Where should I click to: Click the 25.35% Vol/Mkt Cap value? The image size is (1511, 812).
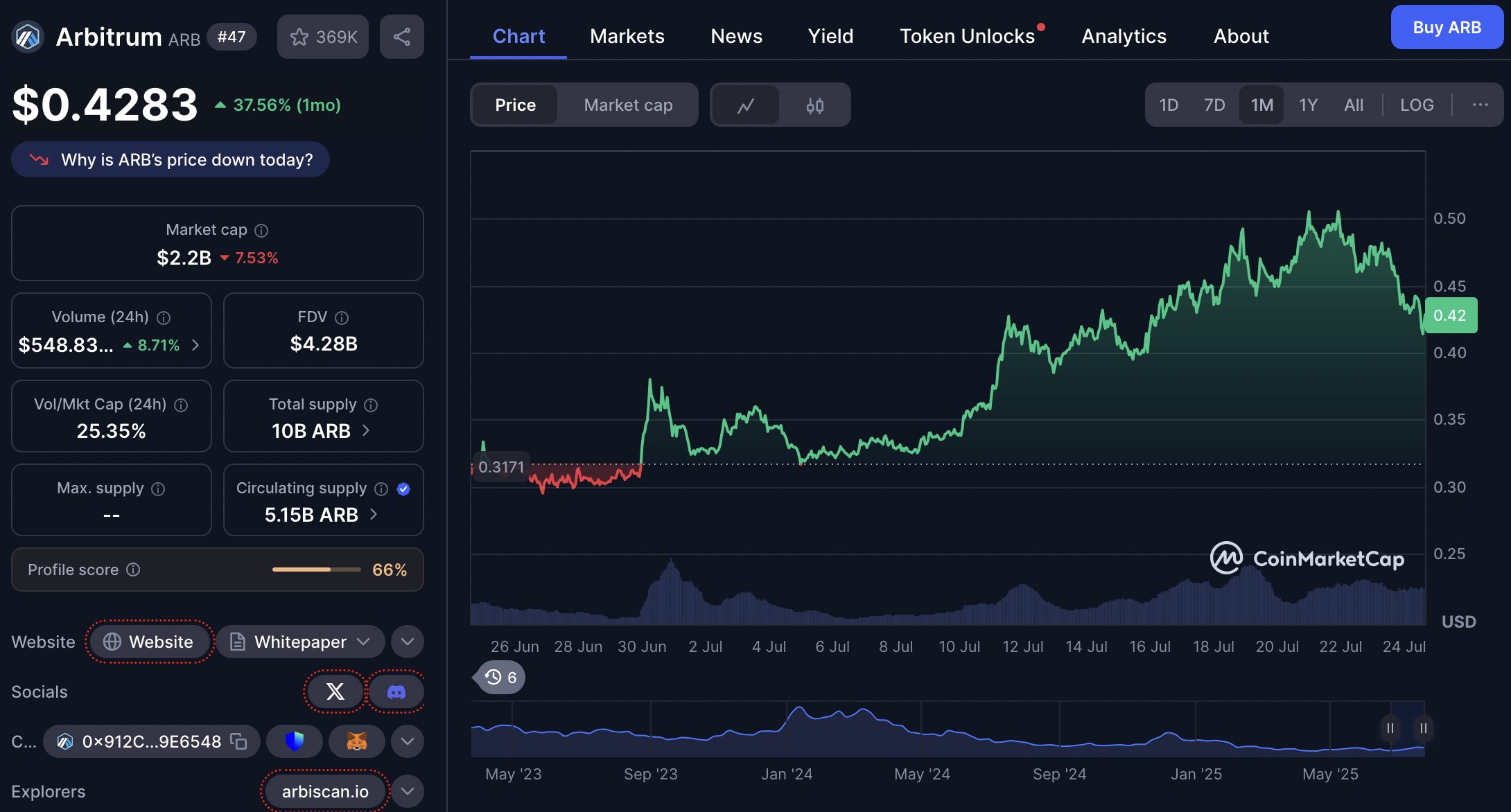click(x=112, y=431)
